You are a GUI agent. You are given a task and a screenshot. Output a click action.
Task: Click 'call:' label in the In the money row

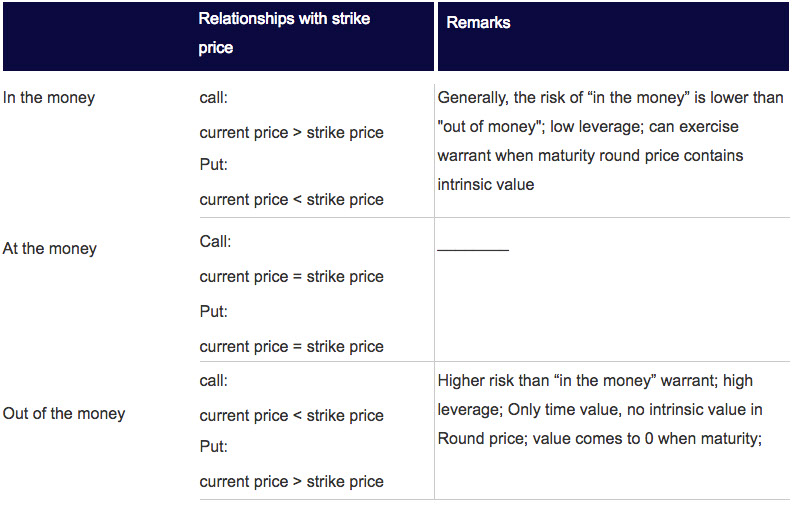(x=213, y=98)
